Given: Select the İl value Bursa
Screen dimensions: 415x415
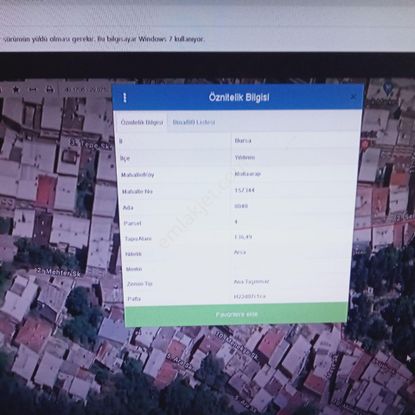Looking at the screenshot, I should pos(243,141).
